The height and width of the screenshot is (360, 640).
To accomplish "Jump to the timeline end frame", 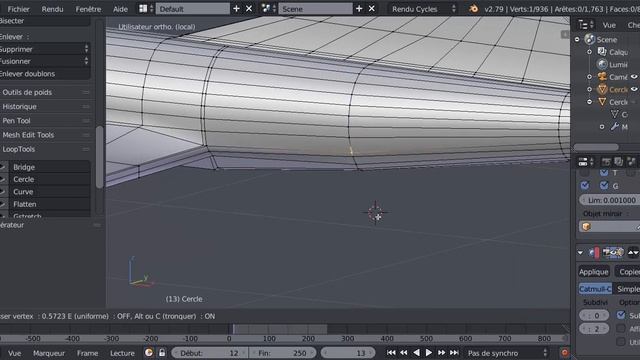I will pyautogui.click(x=454, y=353).
